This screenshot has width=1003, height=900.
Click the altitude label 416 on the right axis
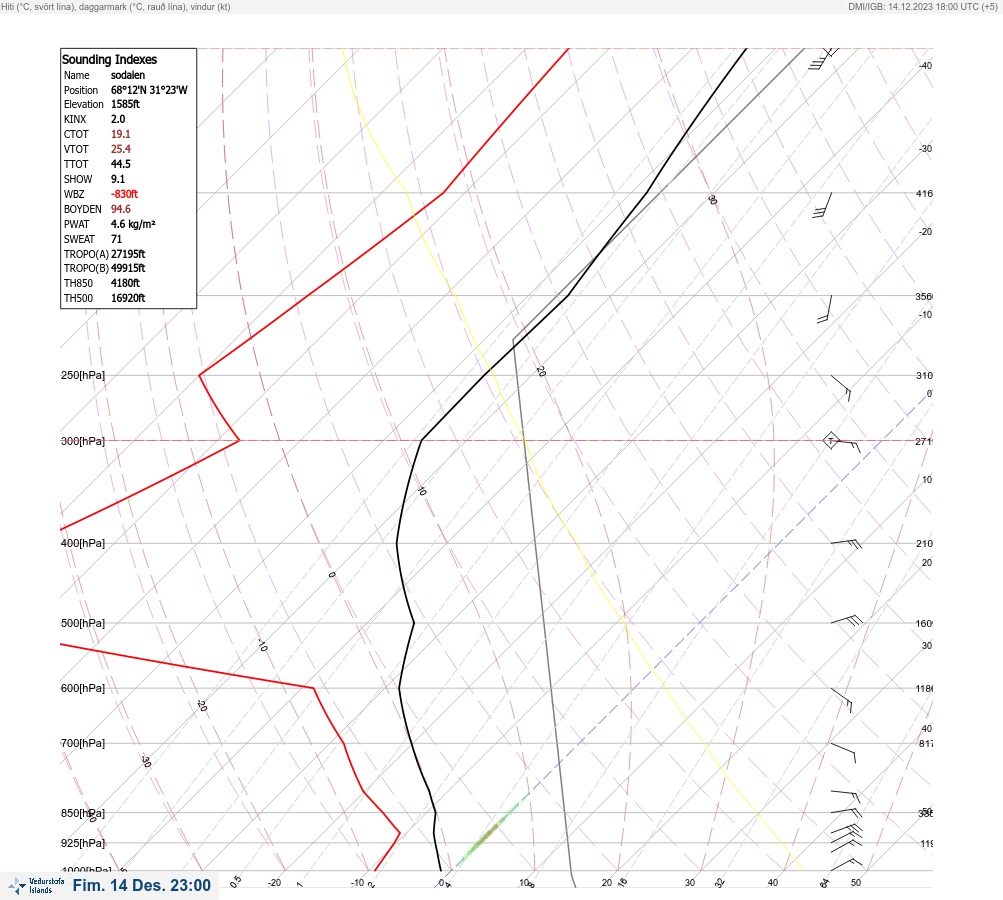coord(924,193)
